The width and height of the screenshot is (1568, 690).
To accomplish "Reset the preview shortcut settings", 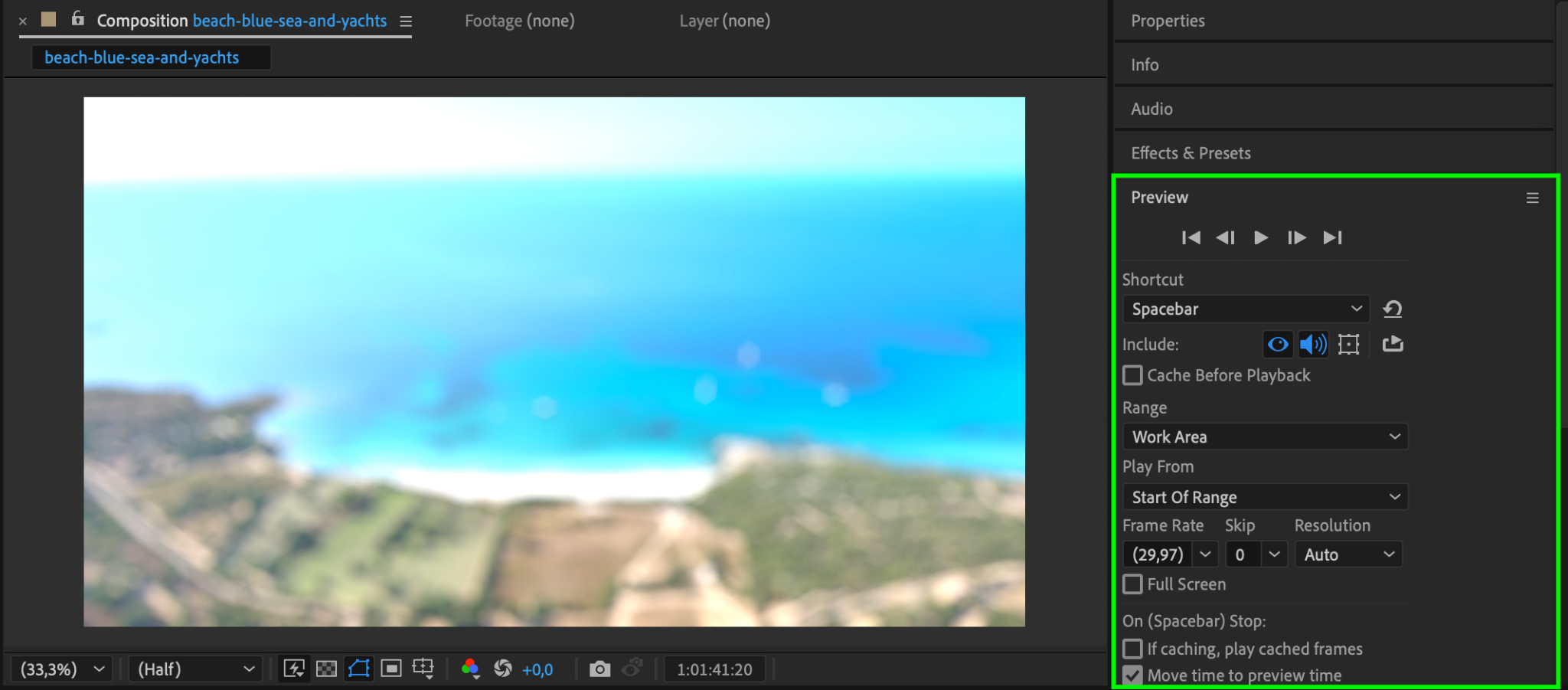I will (1393, 309).
